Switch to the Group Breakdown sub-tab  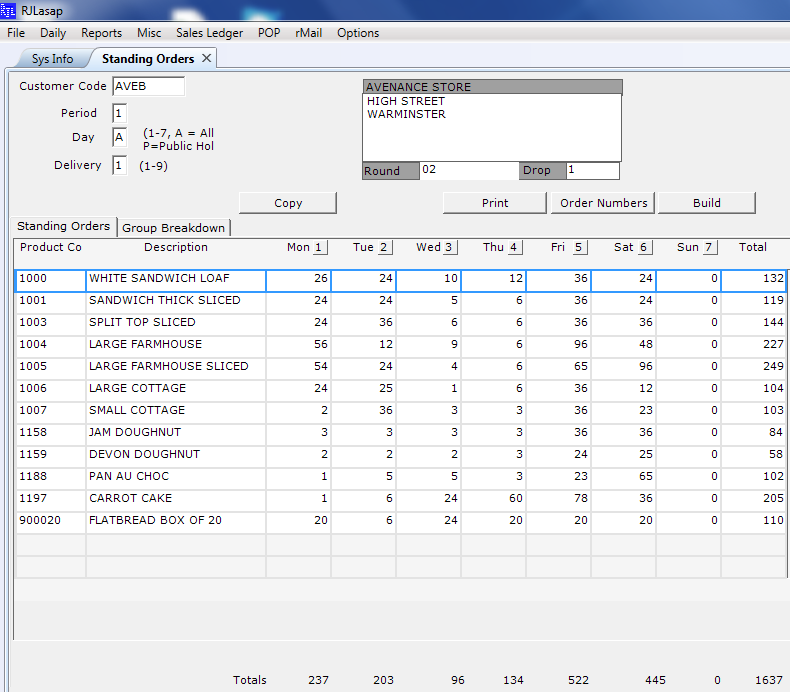173,228
